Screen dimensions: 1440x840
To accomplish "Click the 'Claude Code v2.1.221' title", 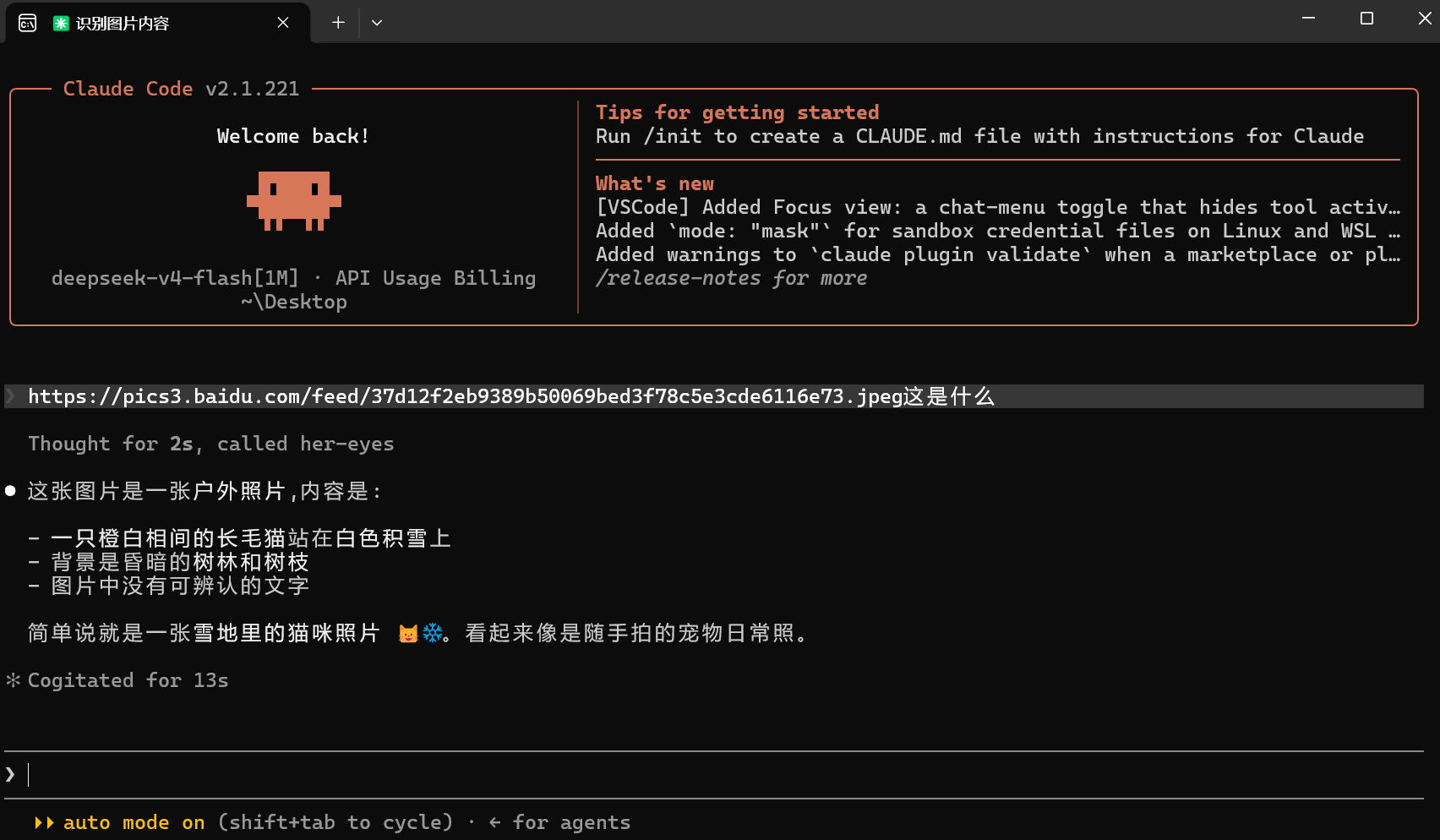I will [x=182, y=89].
